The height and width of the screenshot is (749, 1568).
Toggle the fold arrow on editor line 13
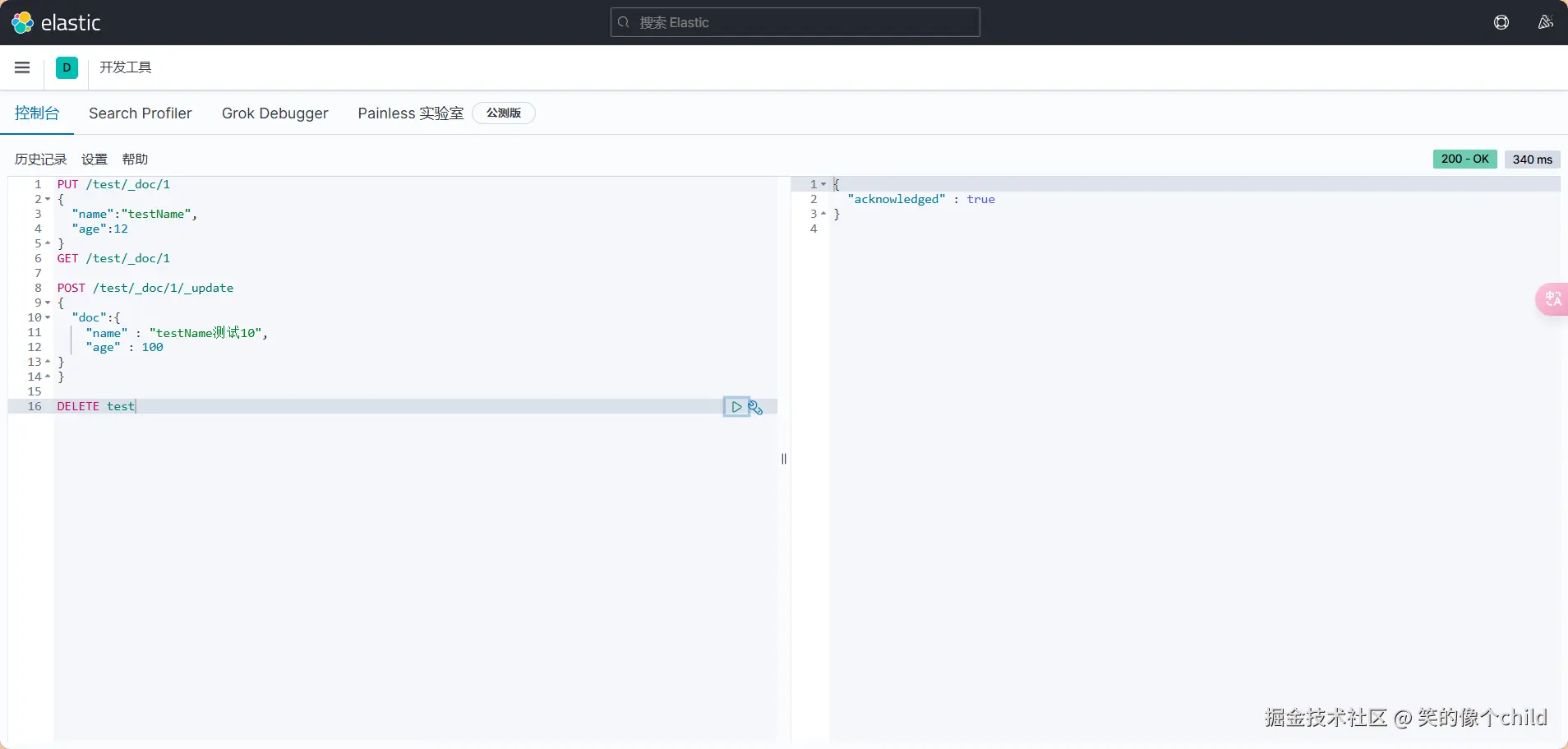click(48, 362)
